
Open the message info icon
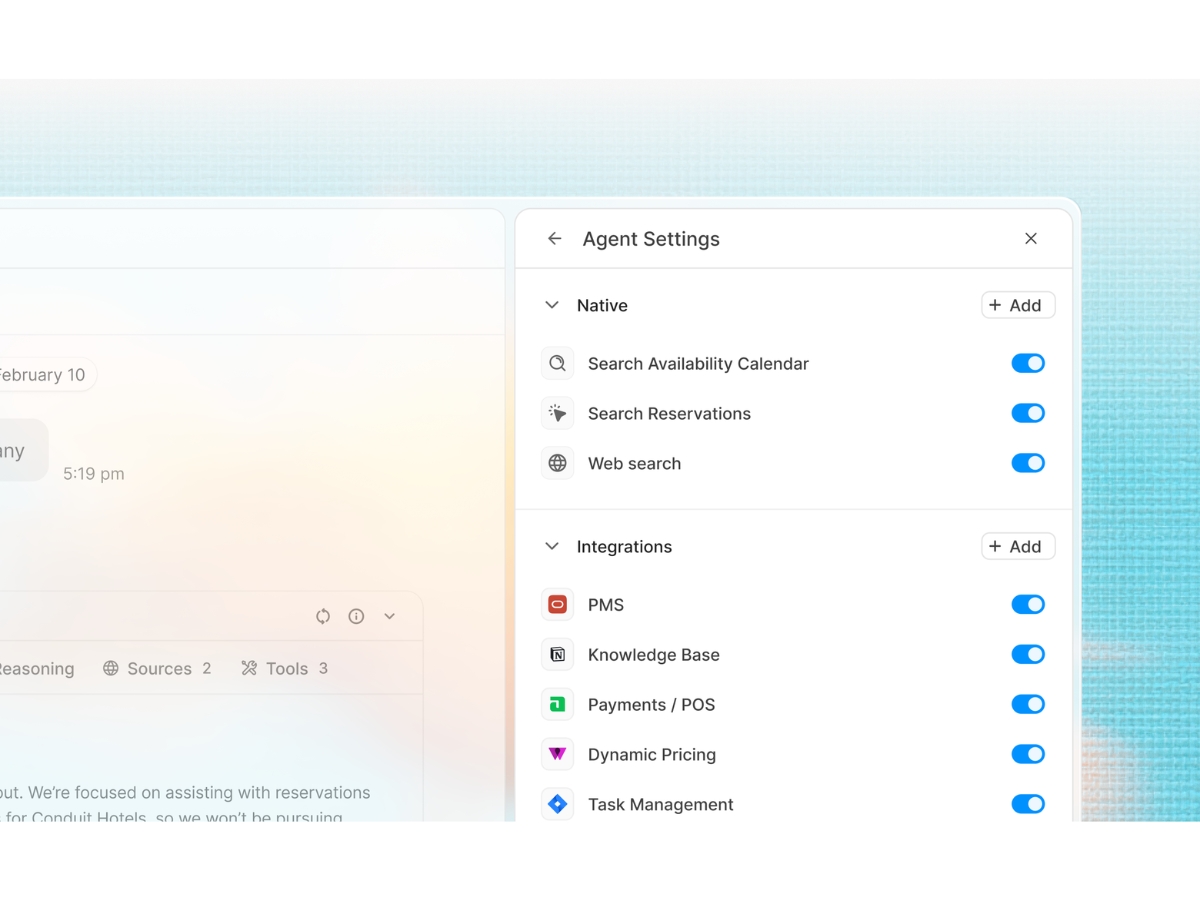[x=356, y=616]
